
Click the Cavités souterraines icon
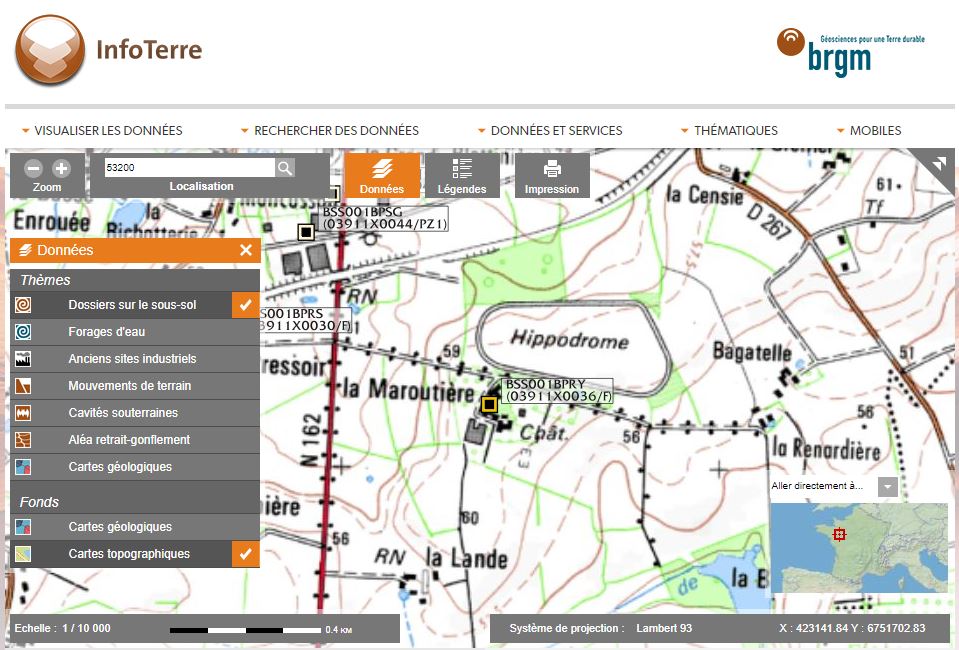click(x=23, y=413)
